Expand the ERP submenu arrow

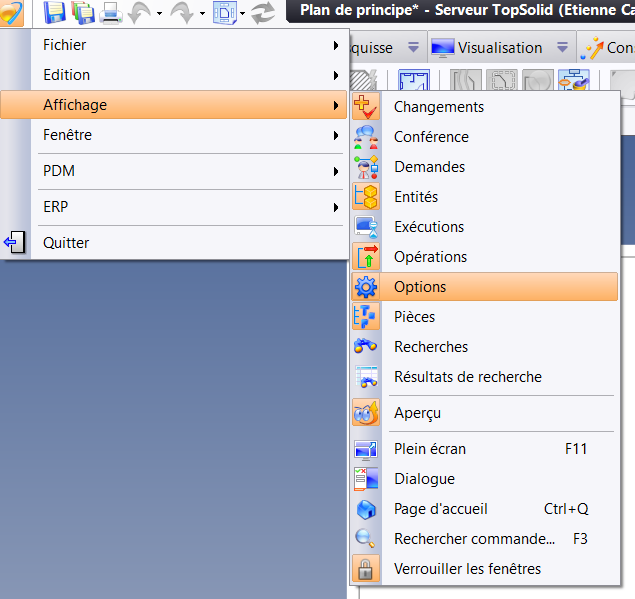click(x=336, y=207)
